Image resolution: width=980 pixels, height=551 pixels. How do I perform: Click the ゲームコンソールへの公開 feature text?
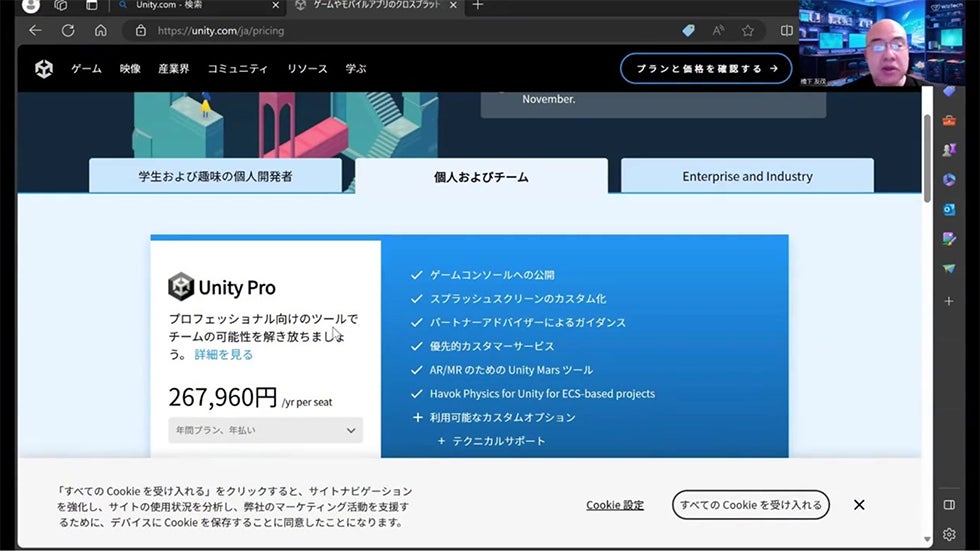(492, 275)
